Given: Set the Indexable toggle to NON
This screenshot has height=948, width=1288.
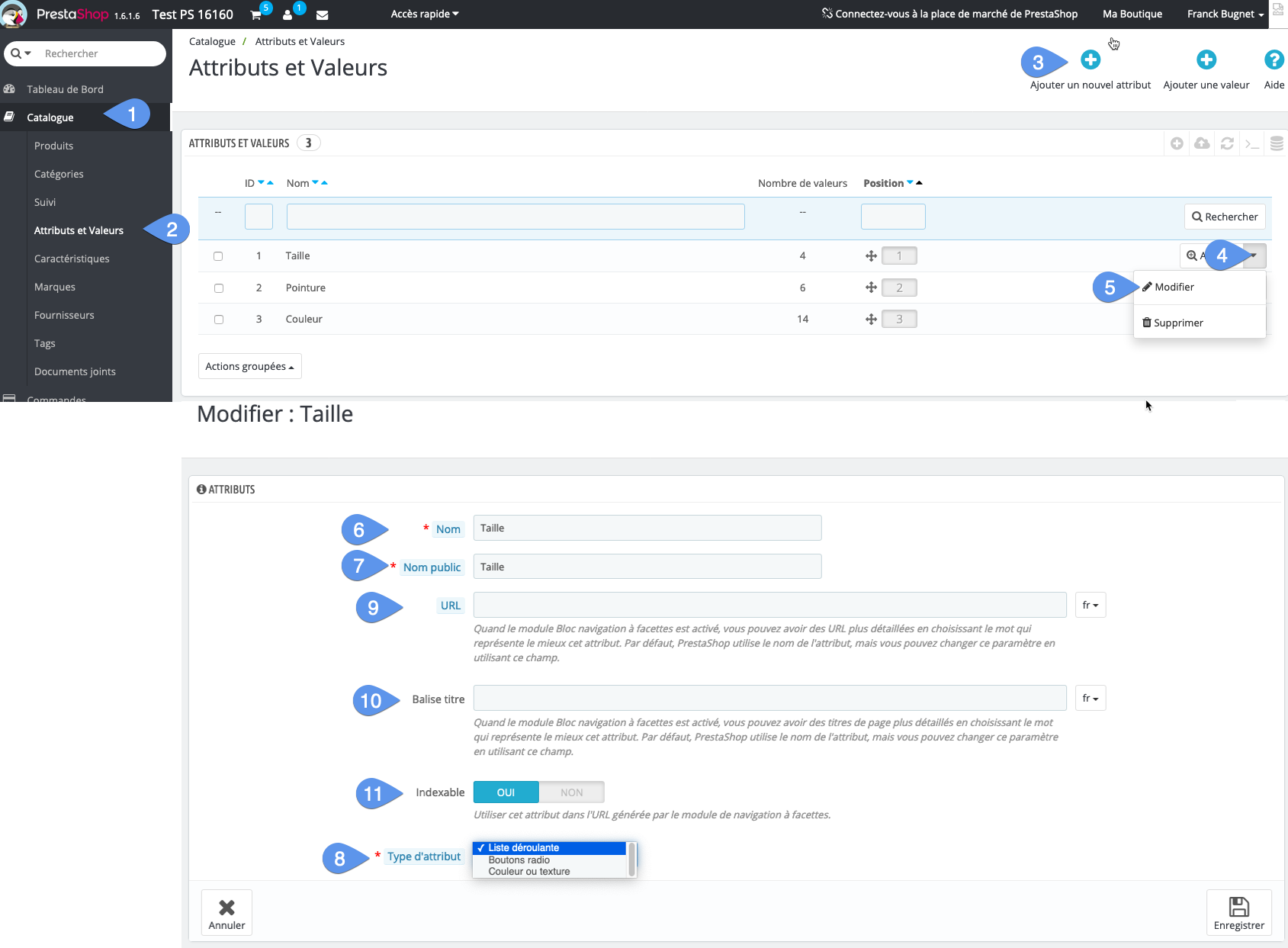Looking at the screenshot, I should point(571,792).
